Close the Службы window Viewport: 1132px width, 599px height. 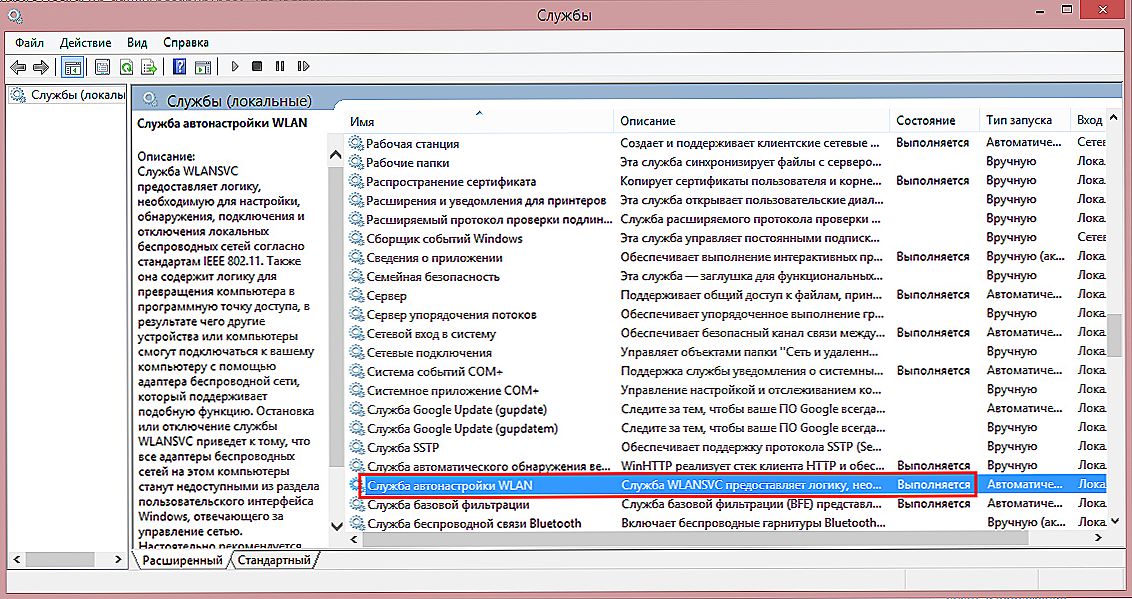coord(1102,9)
